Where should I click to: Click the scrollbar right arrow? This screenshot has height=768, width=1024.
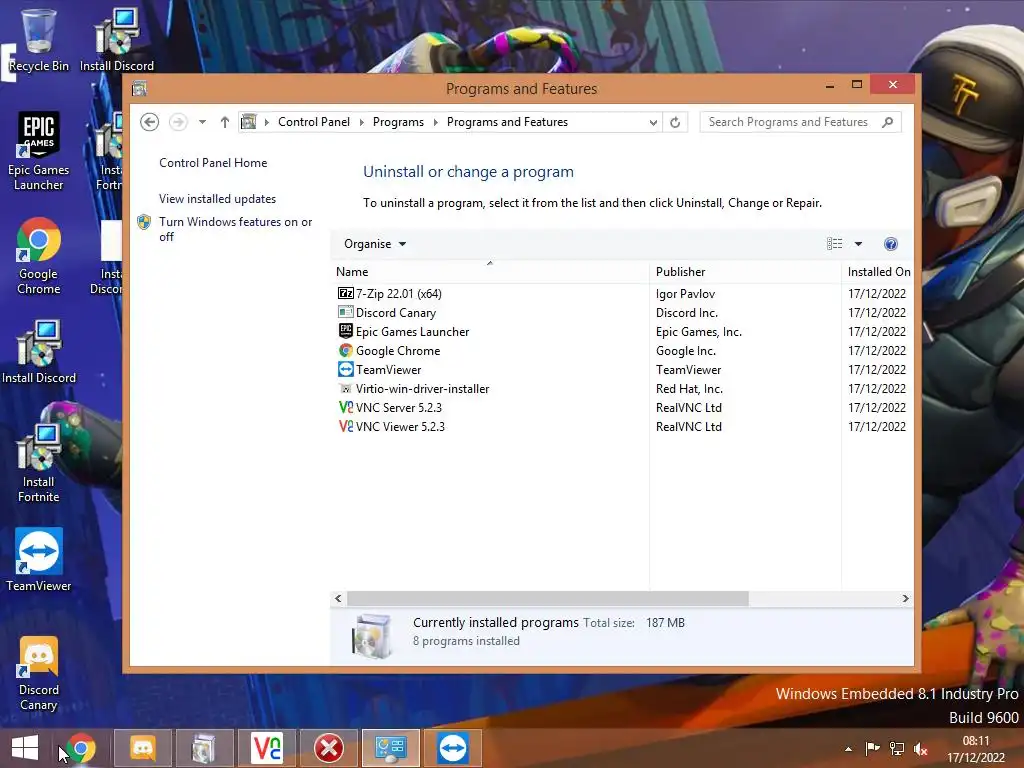(x=905, y=598)
